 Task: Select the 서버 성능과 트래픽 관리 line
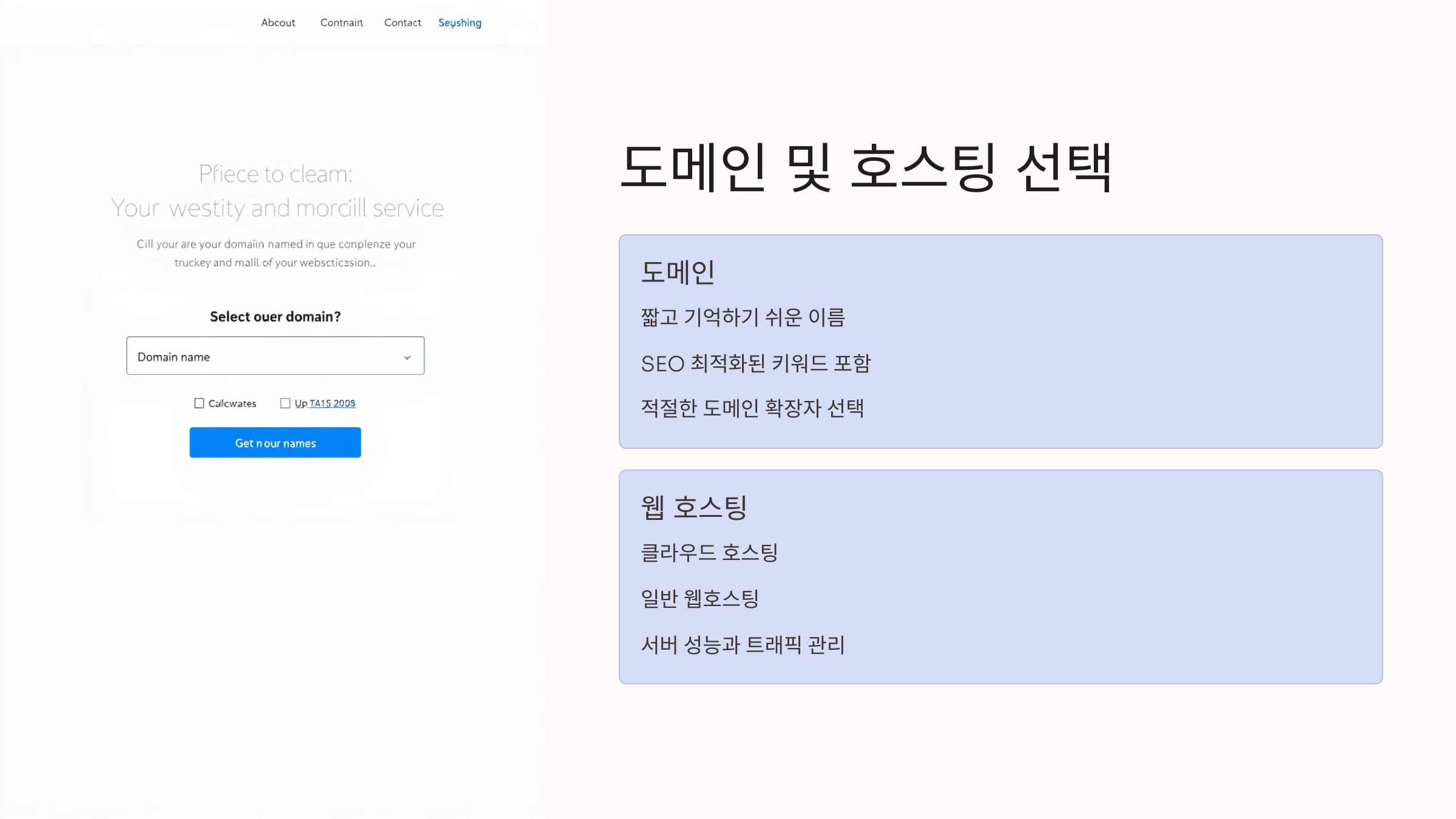743,644
